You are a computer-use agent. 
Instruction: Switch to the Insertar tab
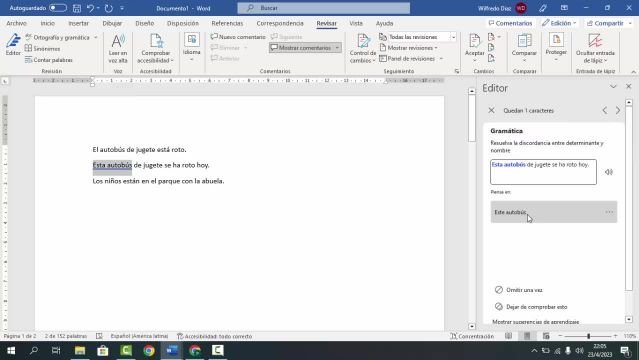point(79,23)
